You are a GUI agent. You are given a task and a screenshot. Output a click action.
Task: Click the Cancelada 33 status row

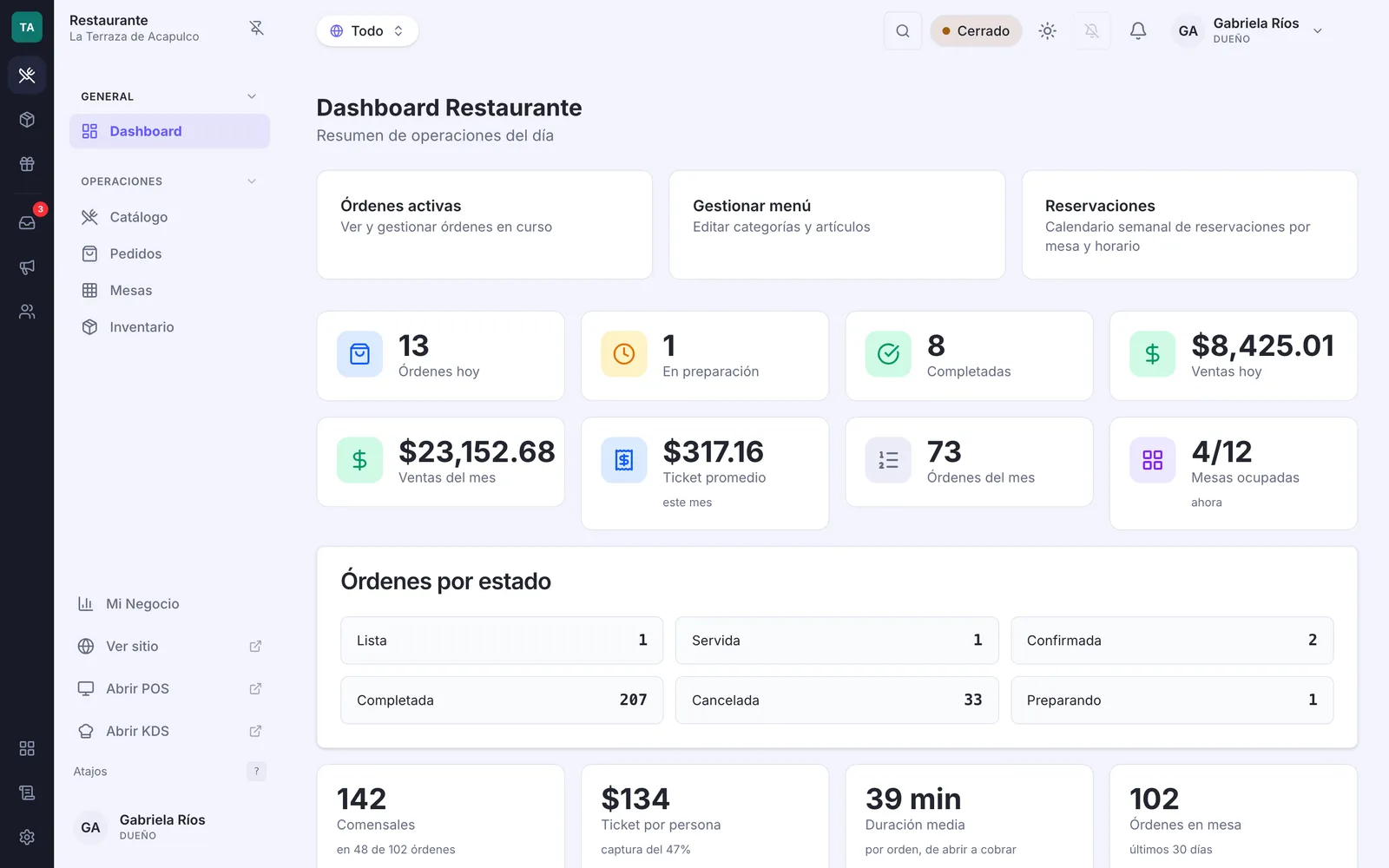837,700
